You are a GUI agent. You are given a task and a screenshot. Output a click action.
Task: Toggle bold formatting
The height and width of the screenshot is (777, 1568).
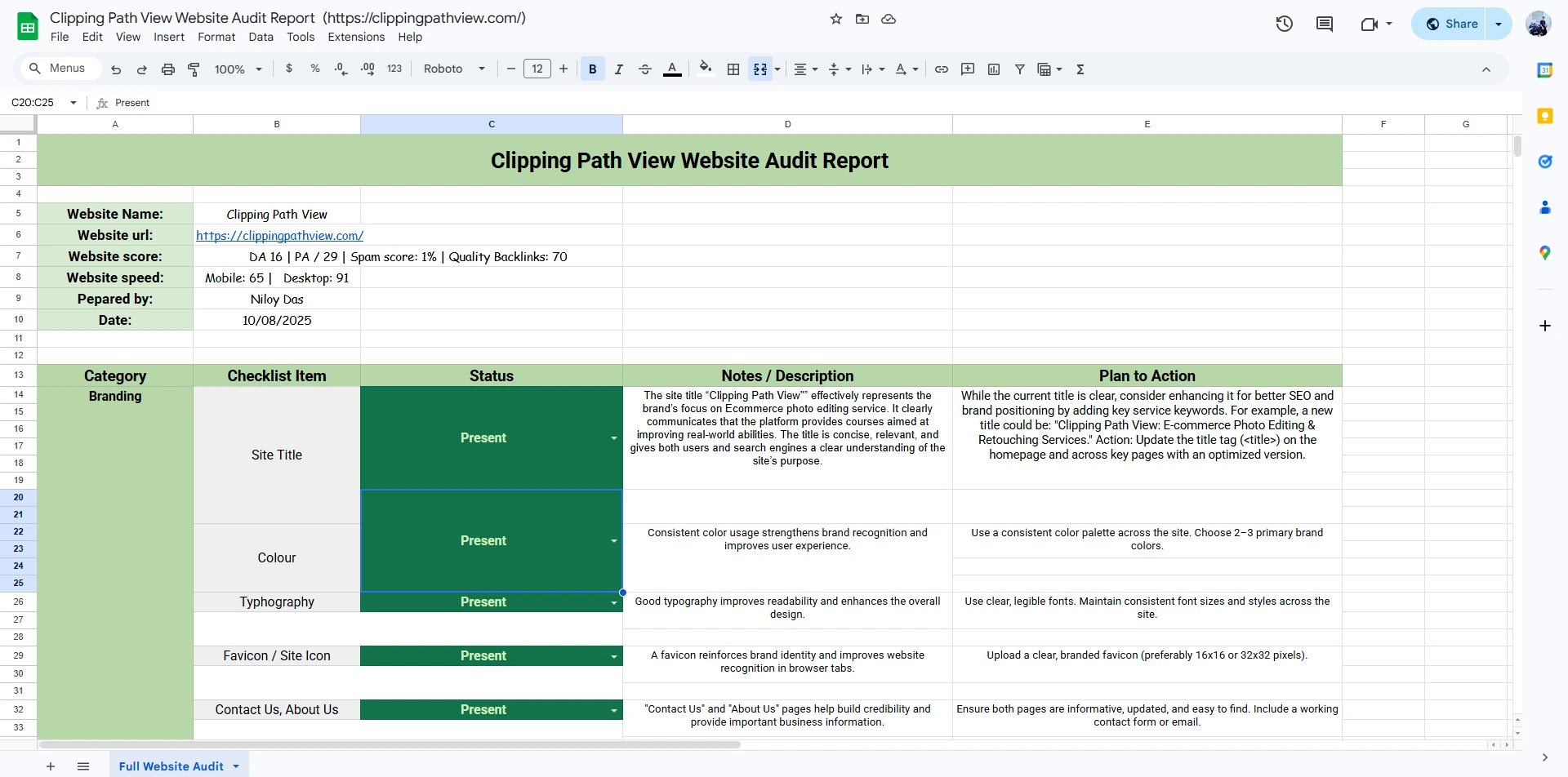(592, 69)
